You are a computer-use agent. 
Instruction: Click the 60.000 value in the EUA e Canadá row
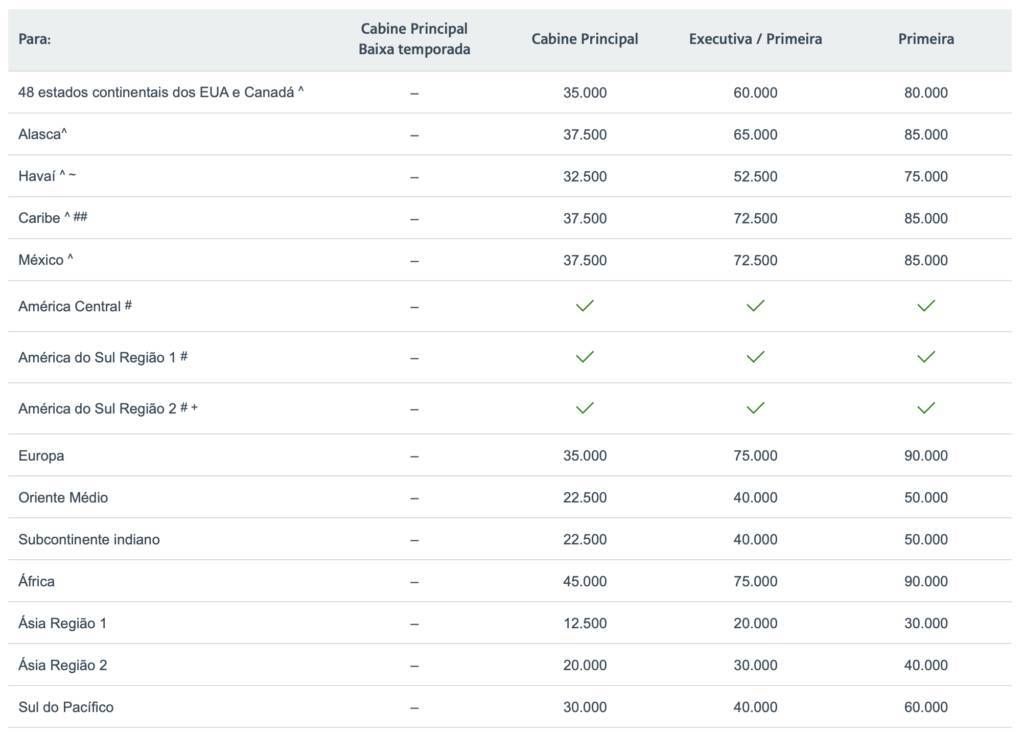click(x=755, y=93)
